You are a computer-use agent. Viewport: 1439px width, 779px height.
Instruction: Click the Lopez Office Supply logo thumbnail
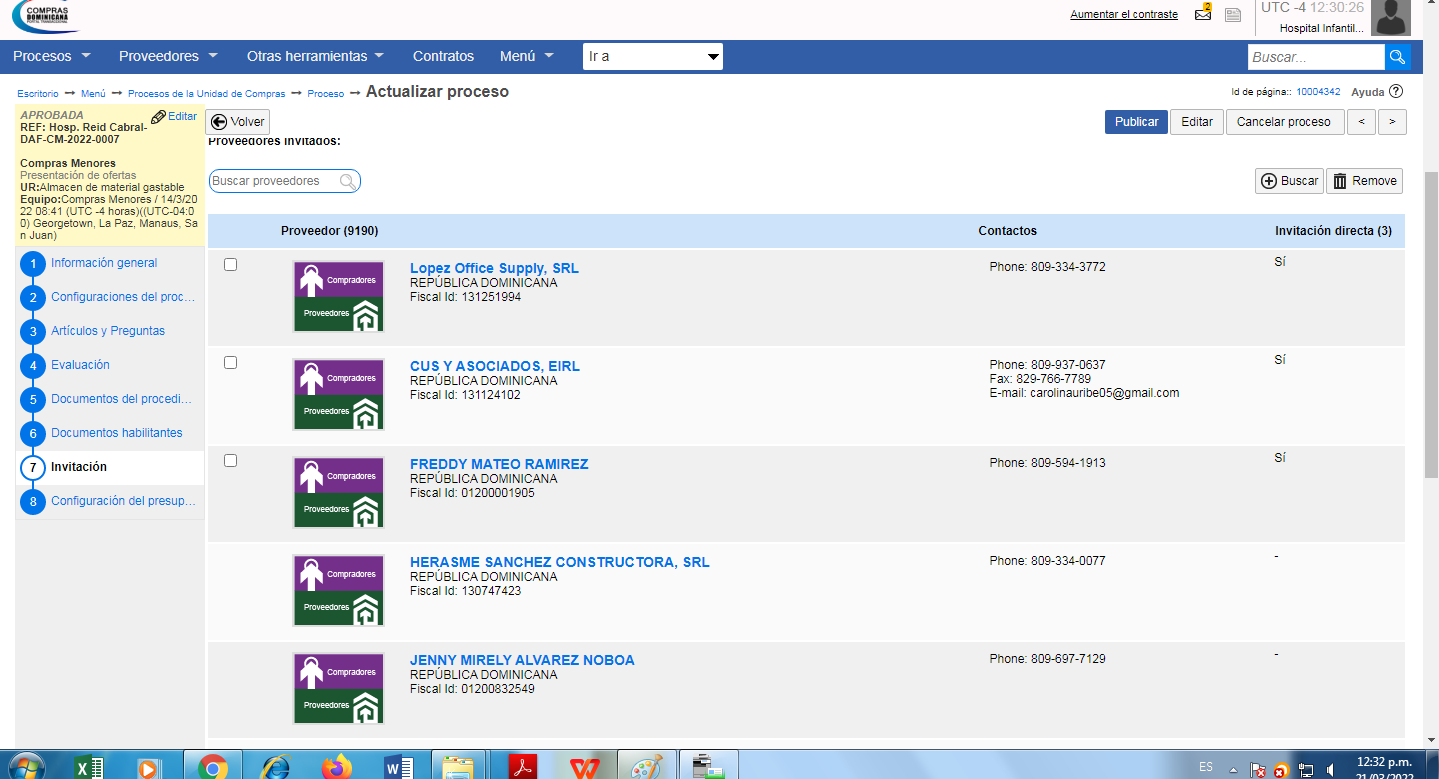338,297
